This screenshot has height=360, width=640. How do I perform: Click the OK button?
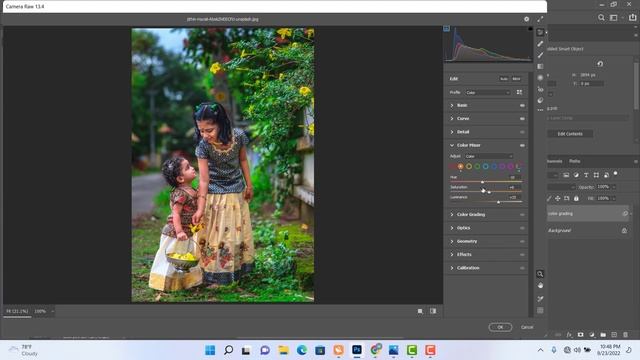coord(500,327)
